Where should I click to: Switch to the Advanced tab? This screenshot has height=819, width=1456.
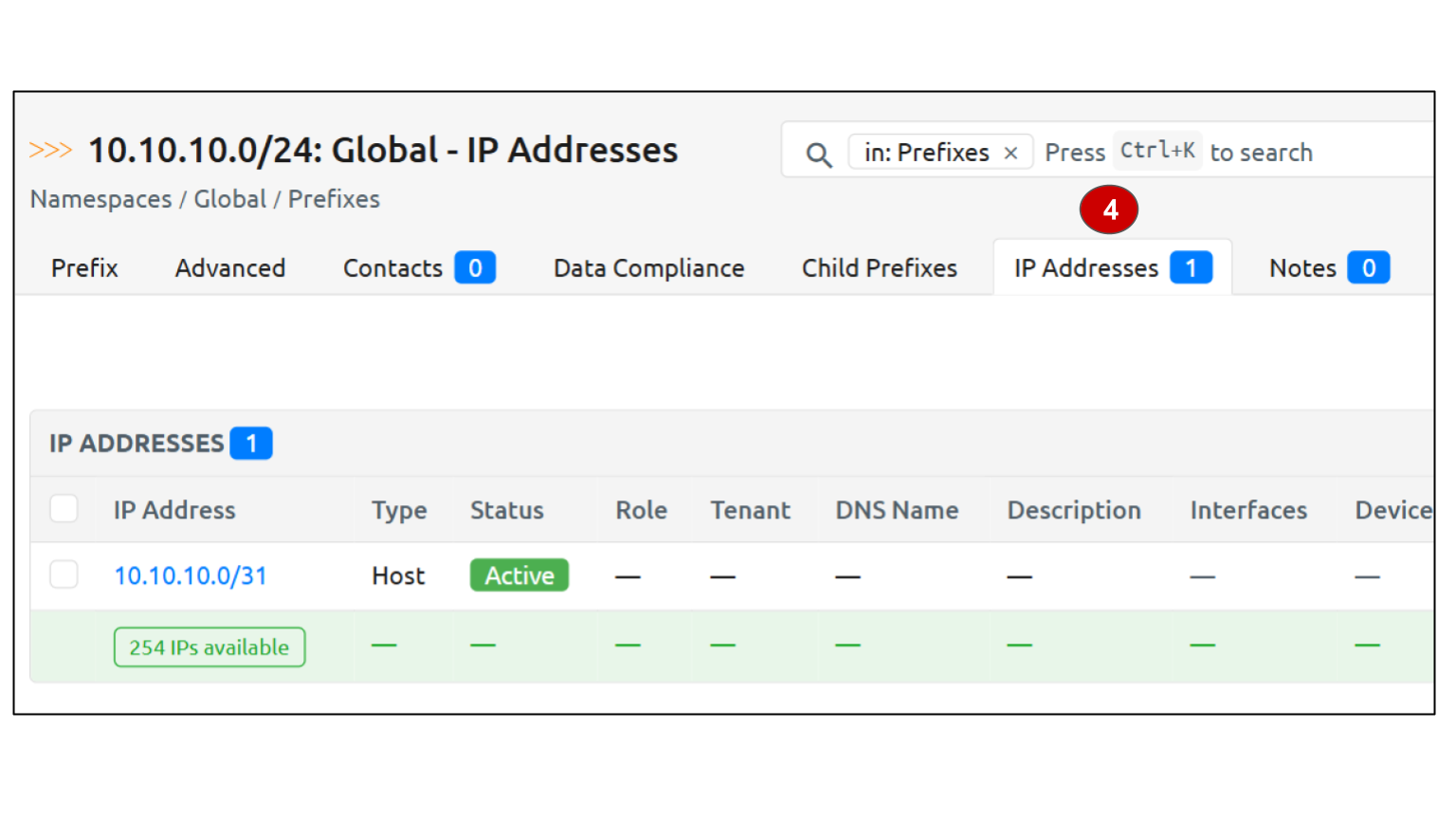coord(230,268)
